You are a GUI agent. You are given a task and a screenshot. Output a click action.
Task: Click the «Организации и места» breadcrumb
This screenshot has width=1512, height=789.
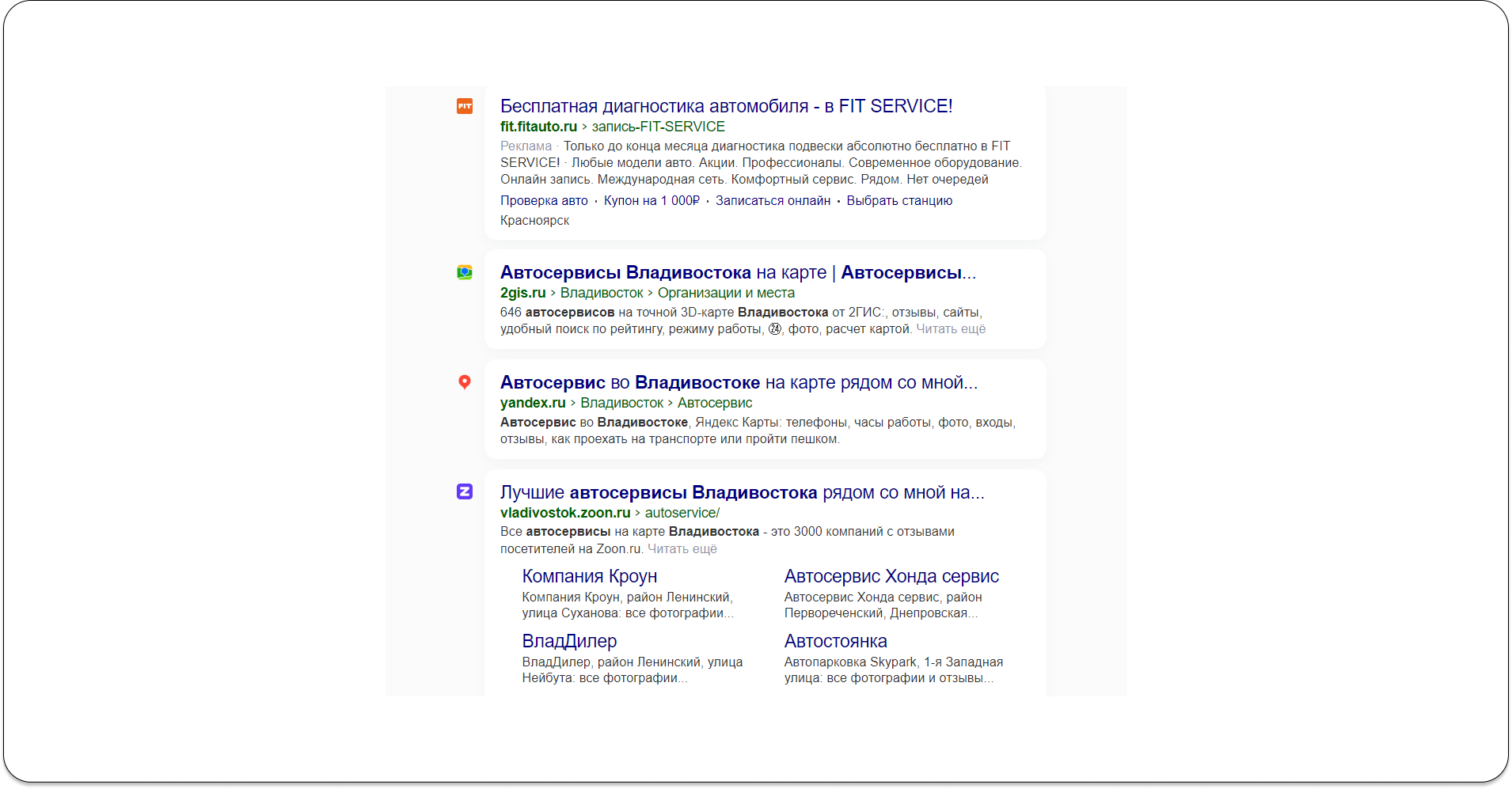[x=727, y=292]
